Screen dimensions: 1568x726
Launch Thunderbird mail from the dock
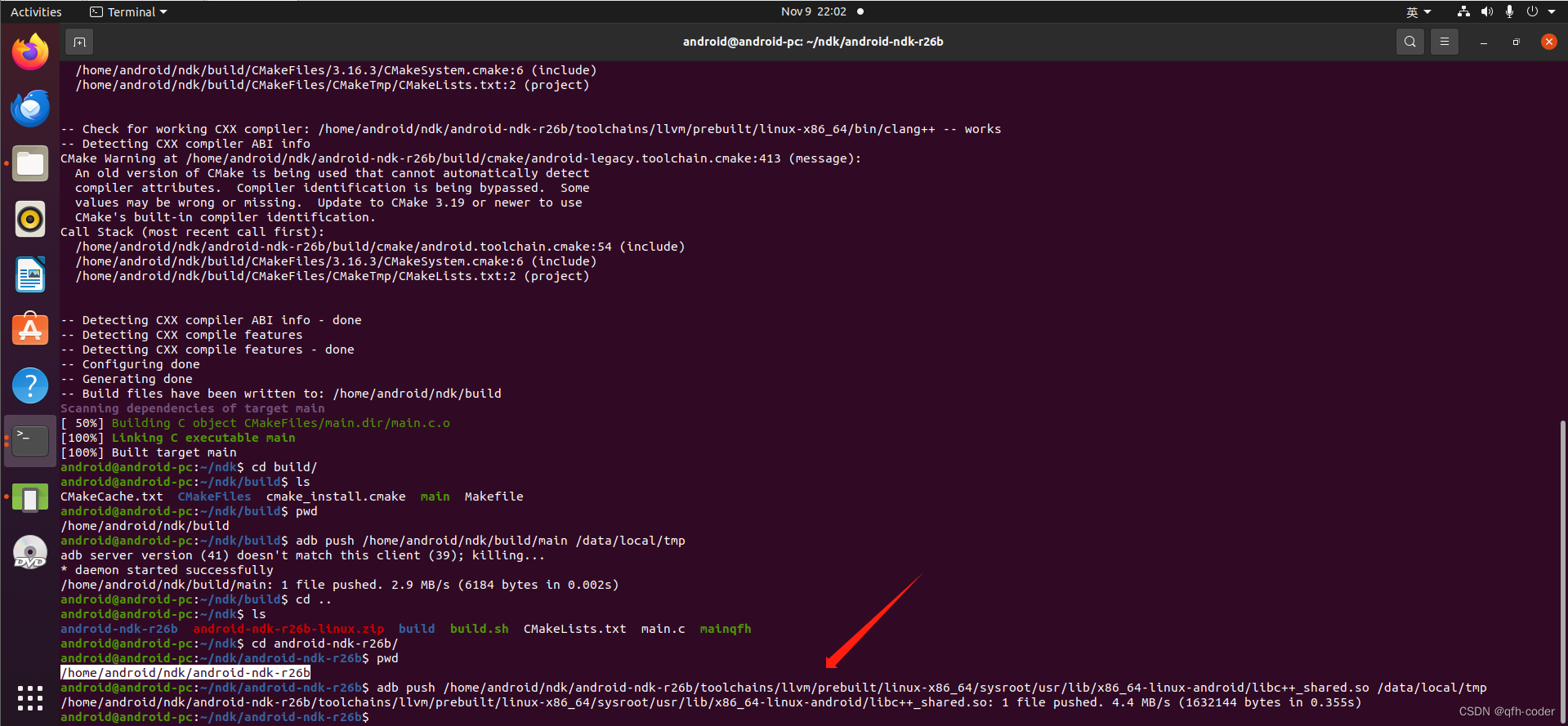click(30, 108)
